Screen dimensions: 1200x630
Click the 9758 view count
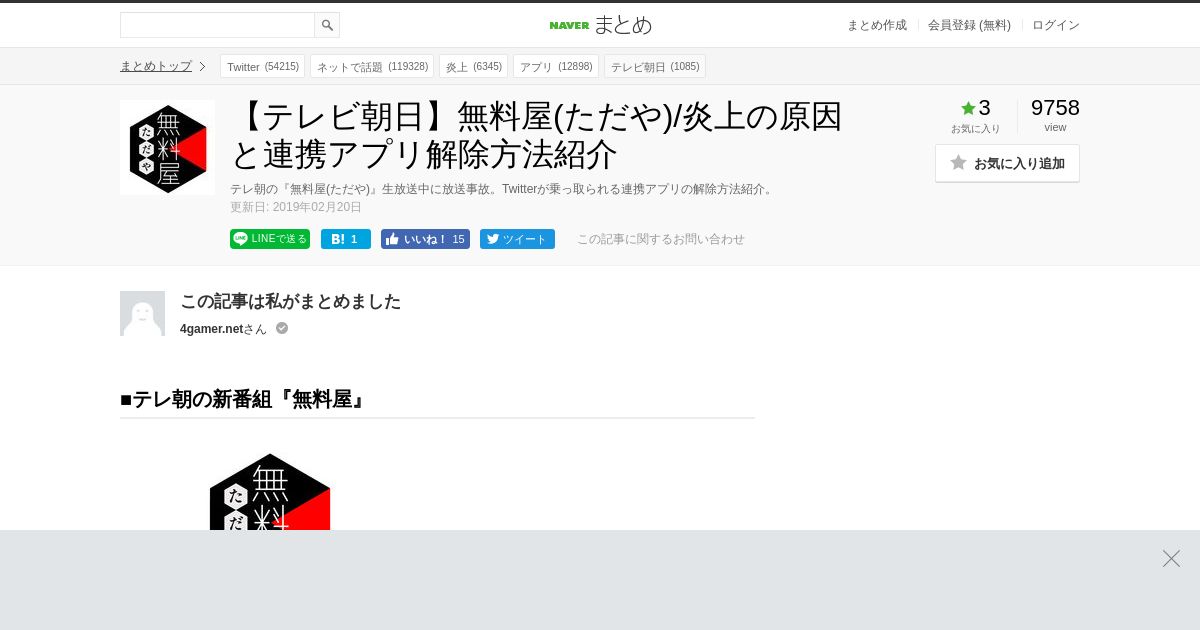click(1055, 108)
